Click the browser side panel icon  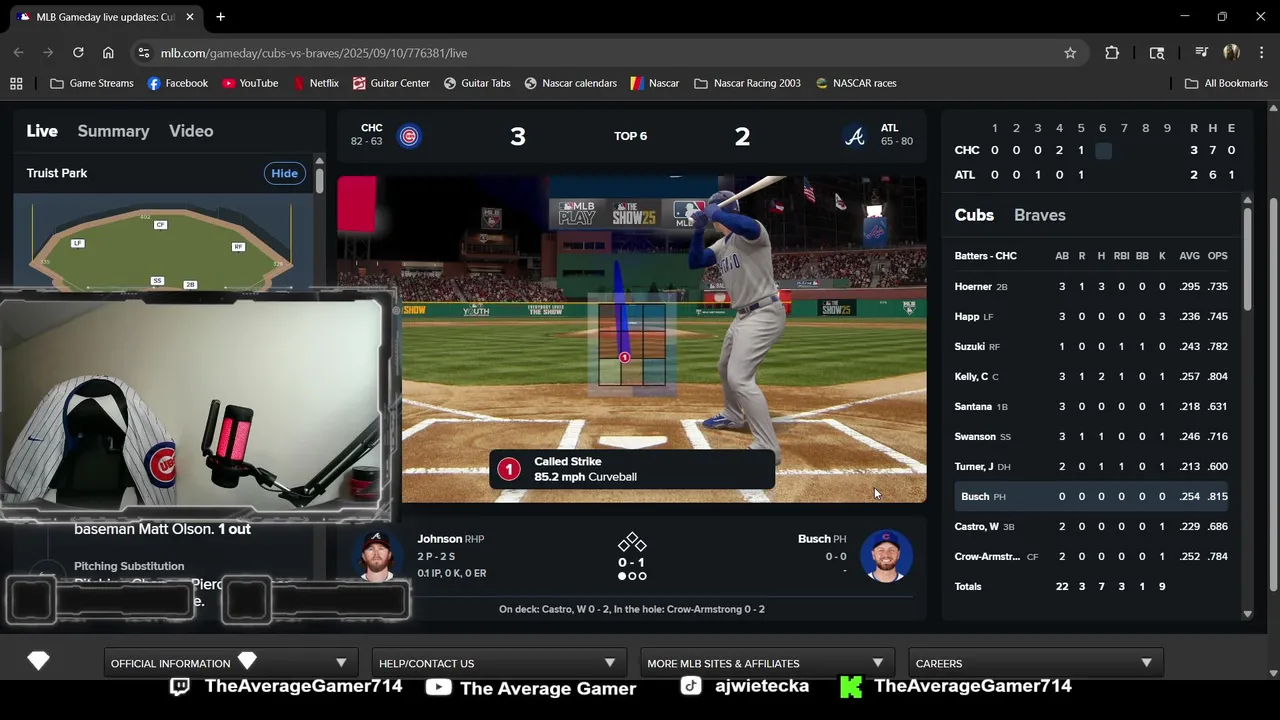[1157, 53]
